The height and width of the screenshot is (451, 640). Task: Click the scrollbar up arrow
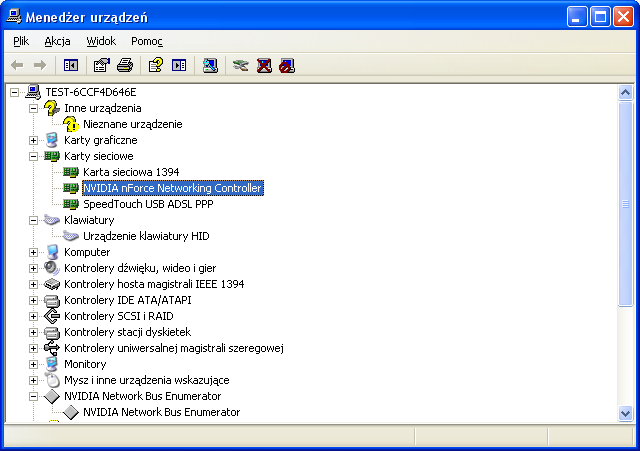click(x=625, y=93)
